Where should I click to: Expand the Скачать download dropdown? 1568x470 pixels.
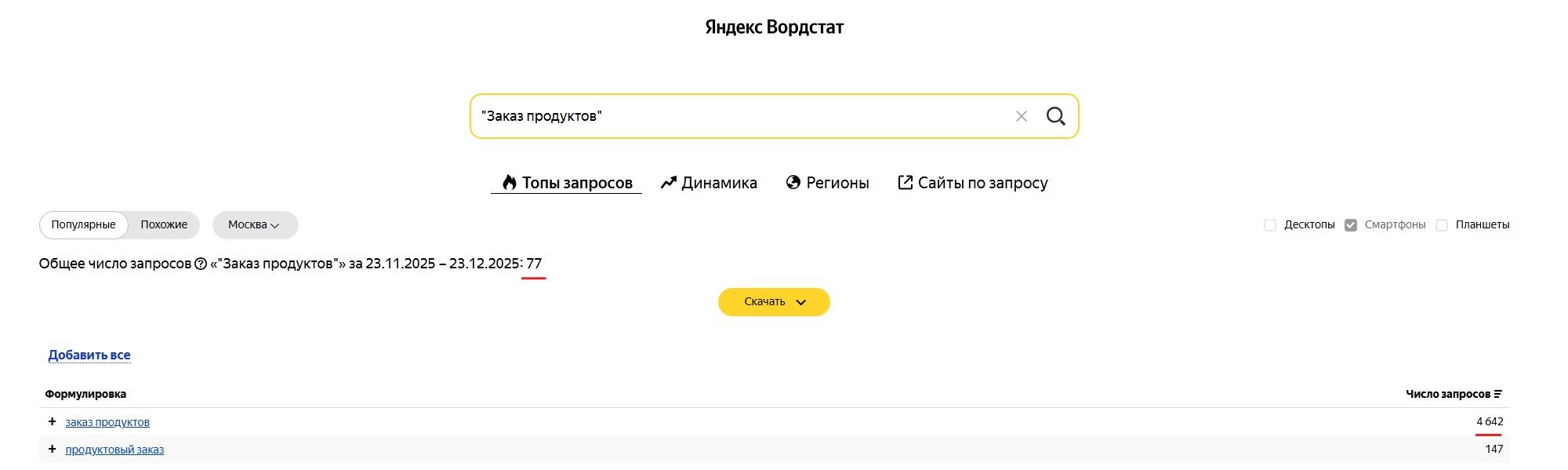click(774, 302)
